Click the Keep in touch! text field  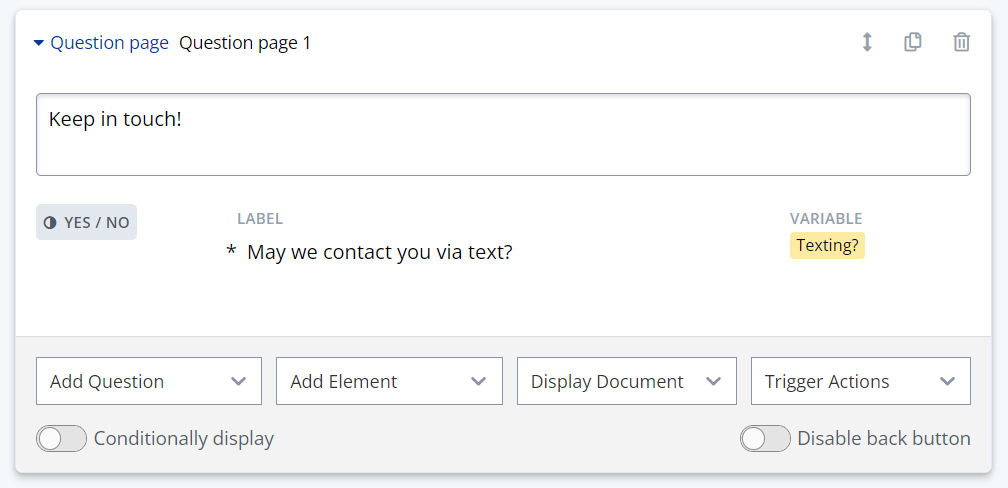point(503,134)
